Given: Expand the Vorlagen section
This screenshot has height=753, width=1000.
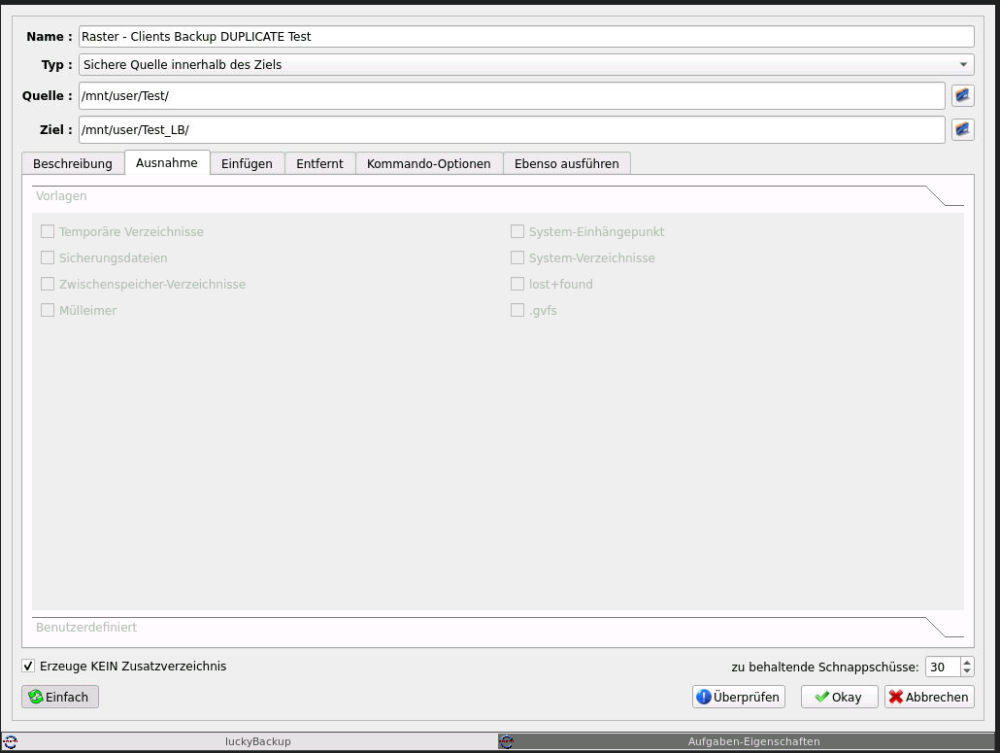Looking at the screenshot, I should 497,196.
